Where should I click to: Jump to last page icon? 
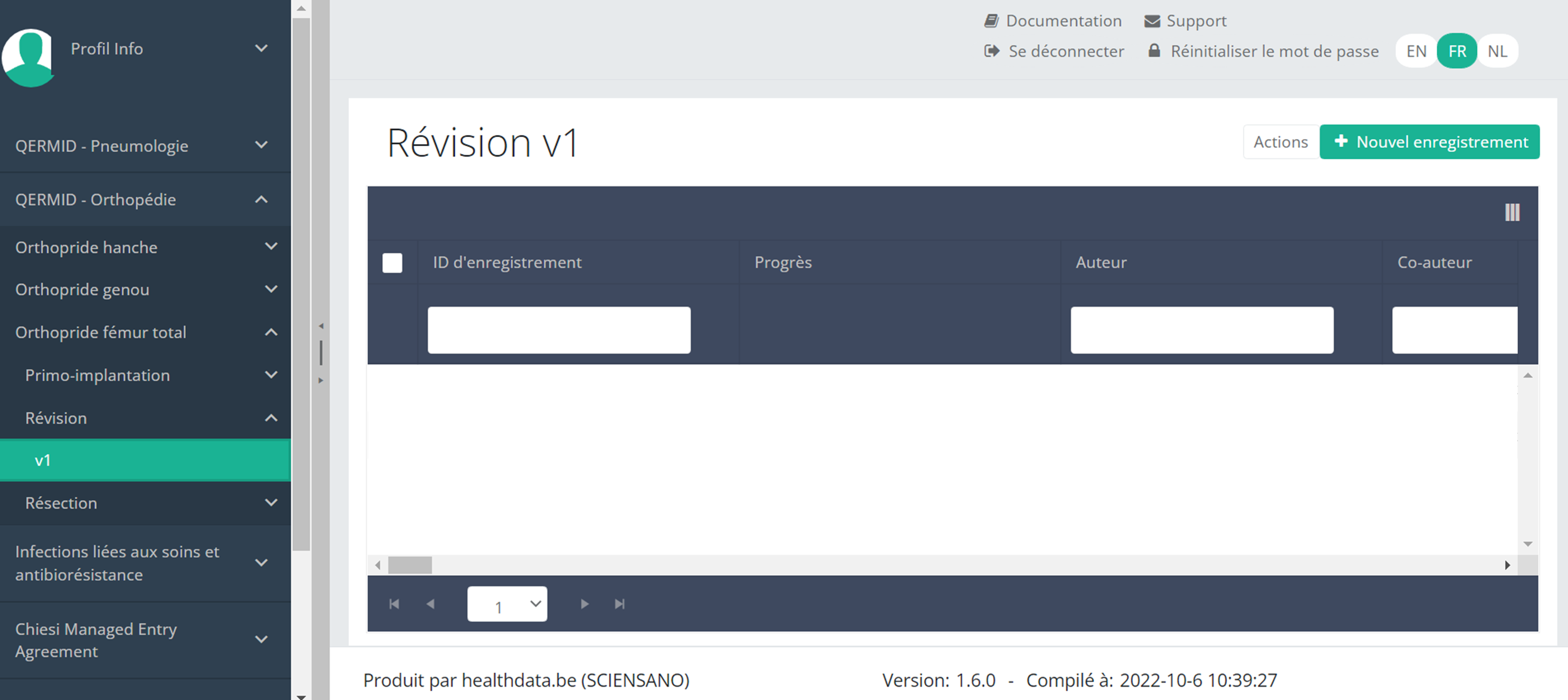[619, 604]
